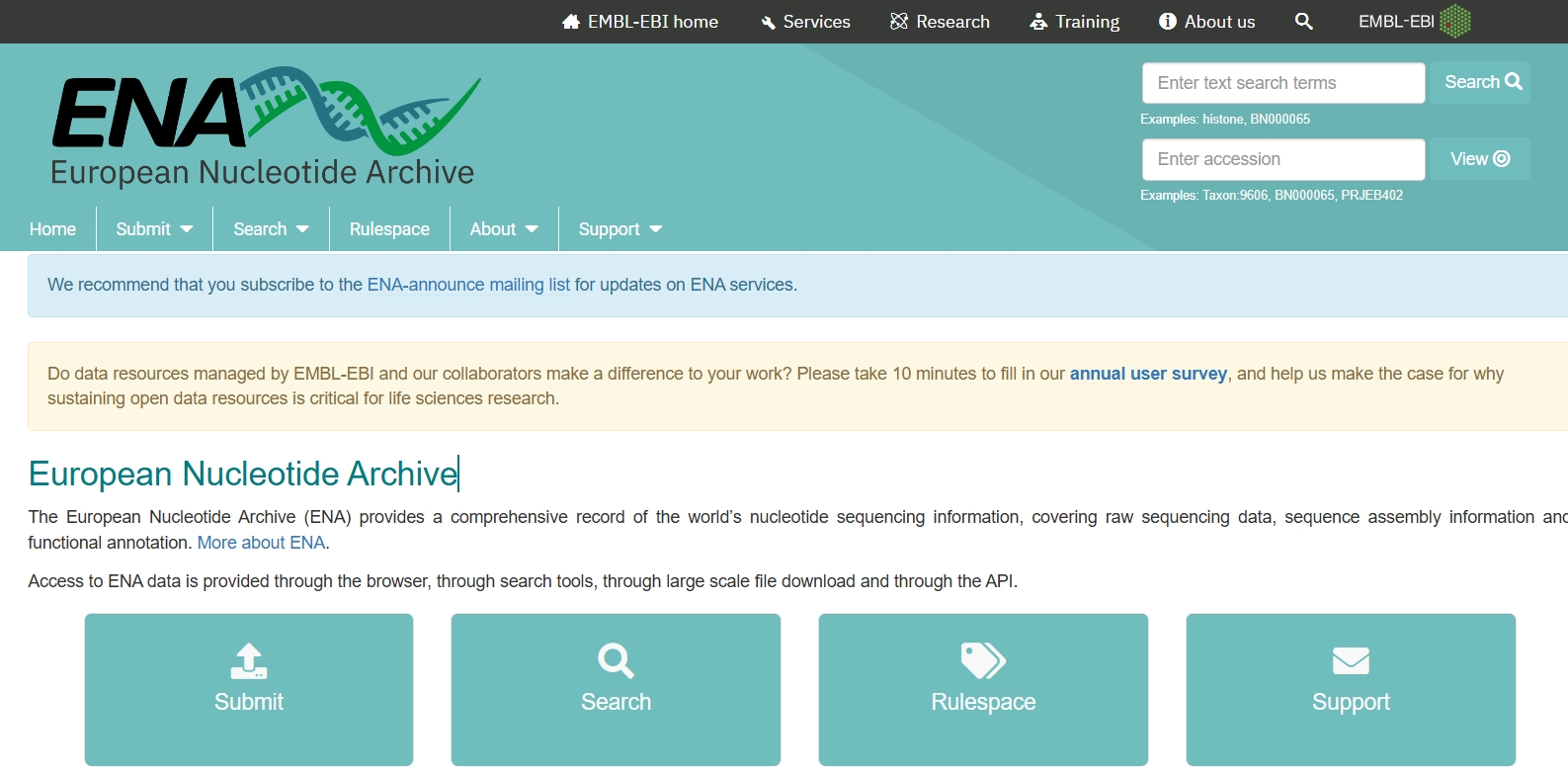Screen dimensions: 1568x777
Task: Expand the Submit menu arrow
Action: 187,229
